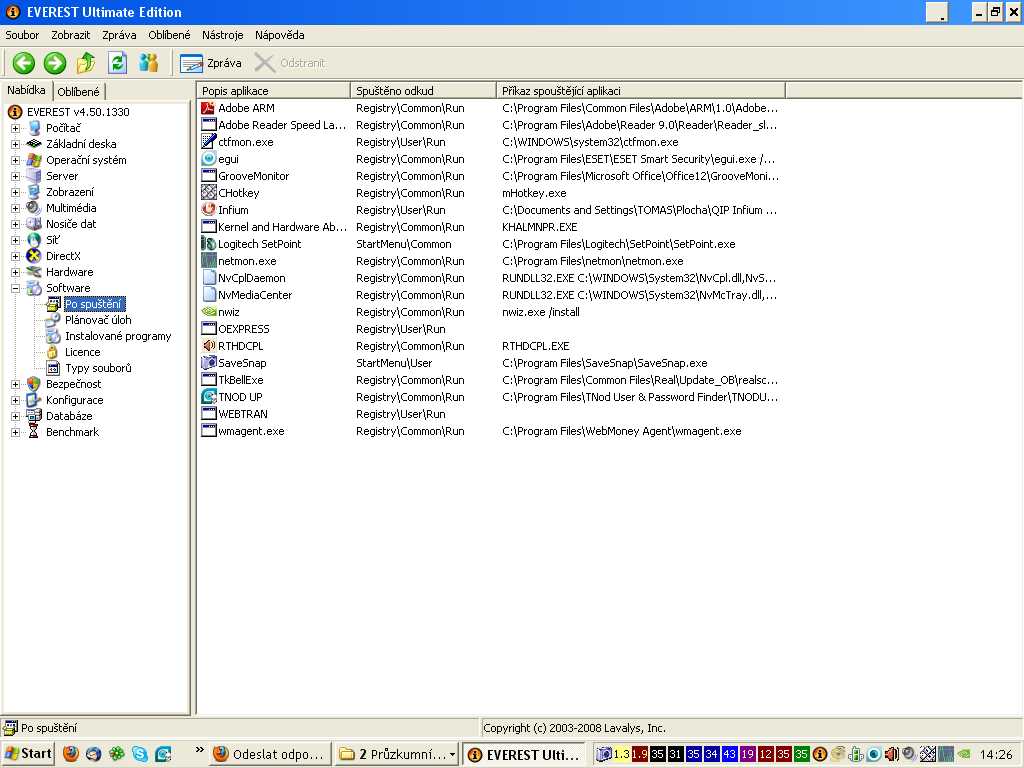Open the Zpráva menu
Image resolution: width=1024 pixels, height=768 pixels.
[x=119, y=35]
